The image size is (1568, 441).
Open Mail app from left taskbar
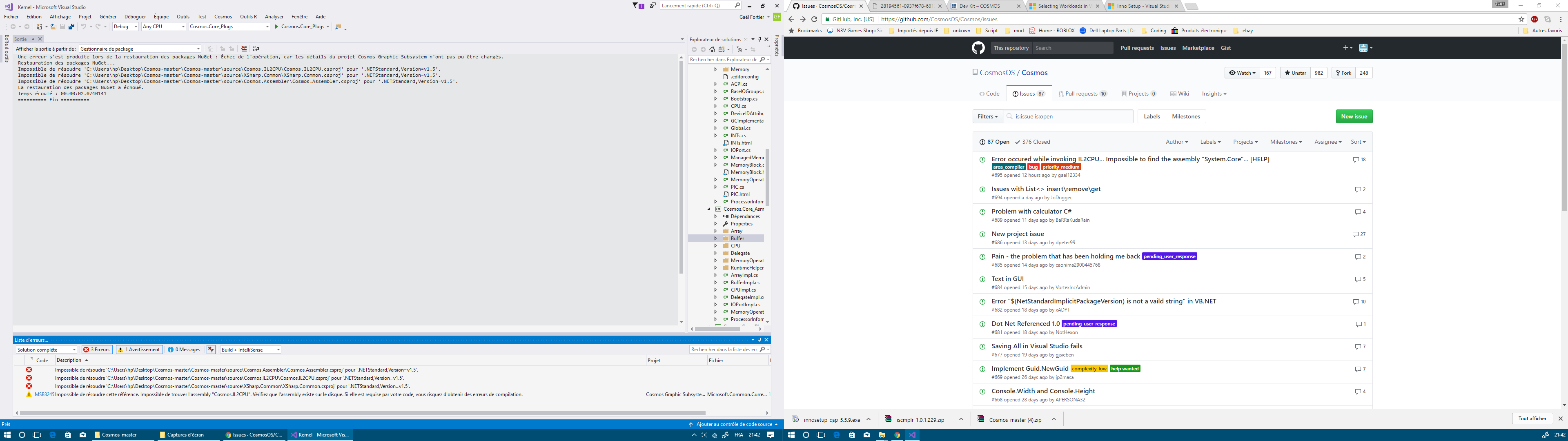point(83,435)
